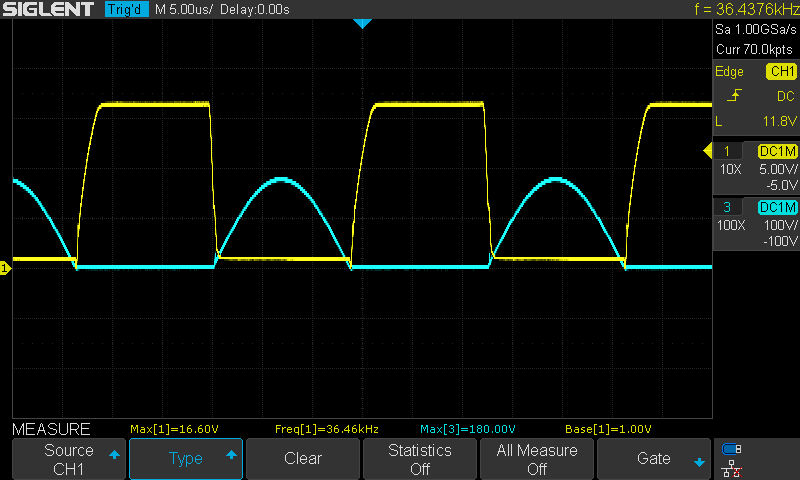Click the Curr 70.0kpts memory depth text
This screenshot has height=480, width=800.
(754, 49)
